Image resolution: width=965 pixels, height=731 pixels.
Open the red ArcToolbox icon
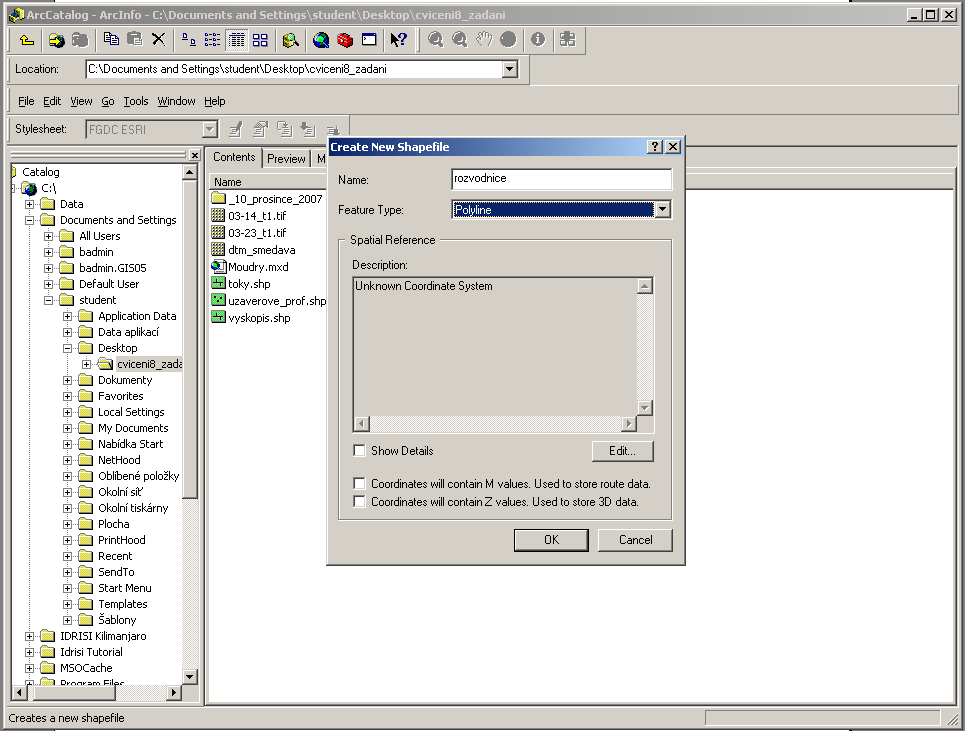(345, 40)
